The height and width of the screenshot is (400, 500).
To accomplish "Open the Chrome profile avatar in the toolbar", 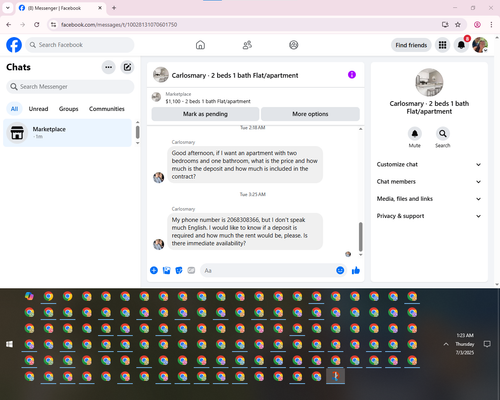I will click(x=477, y=25).
